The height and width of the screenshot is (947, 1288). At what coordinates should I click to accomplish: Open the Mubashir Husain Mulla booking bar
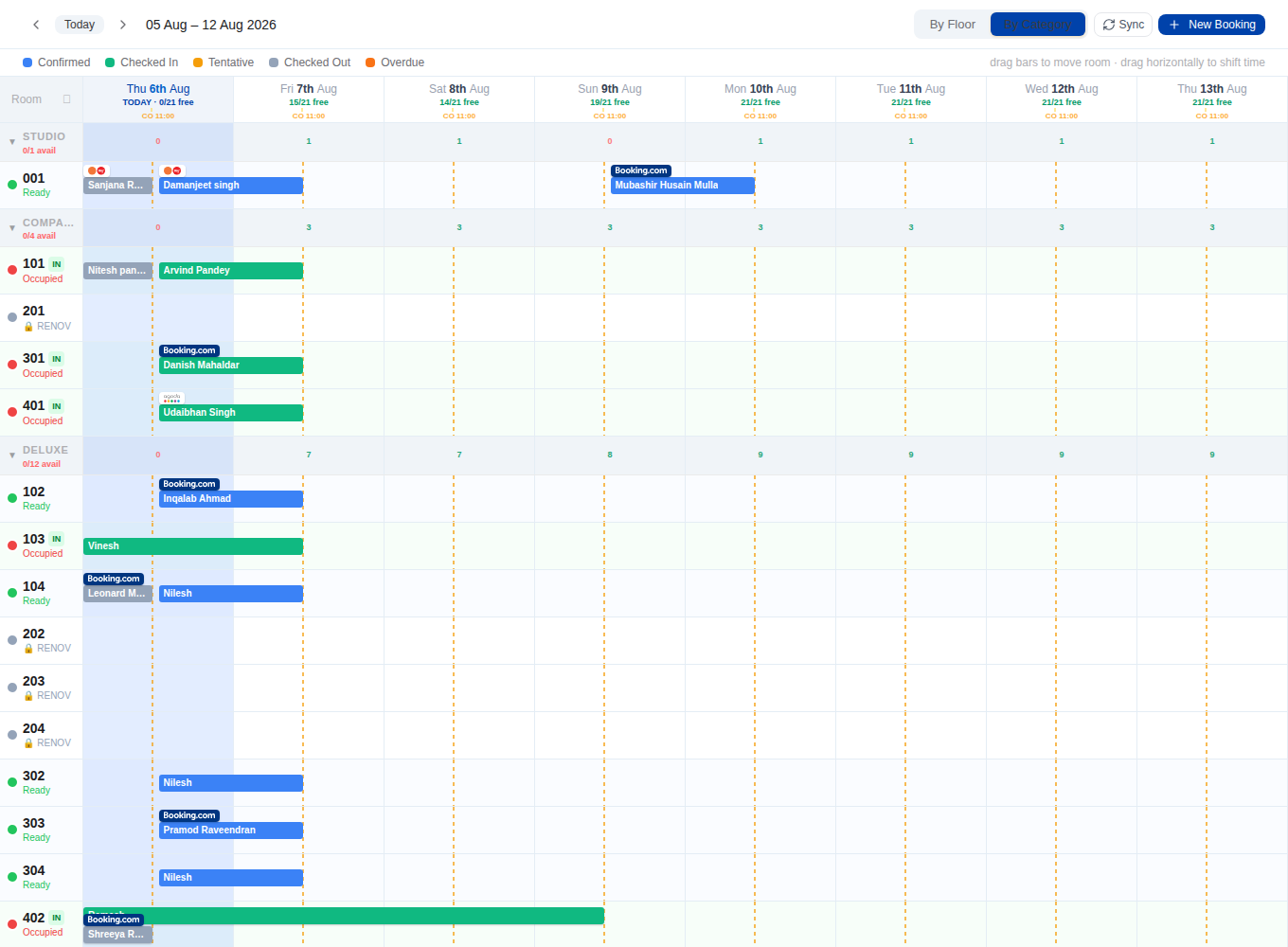pyautogui.click(x=683, y=186)
